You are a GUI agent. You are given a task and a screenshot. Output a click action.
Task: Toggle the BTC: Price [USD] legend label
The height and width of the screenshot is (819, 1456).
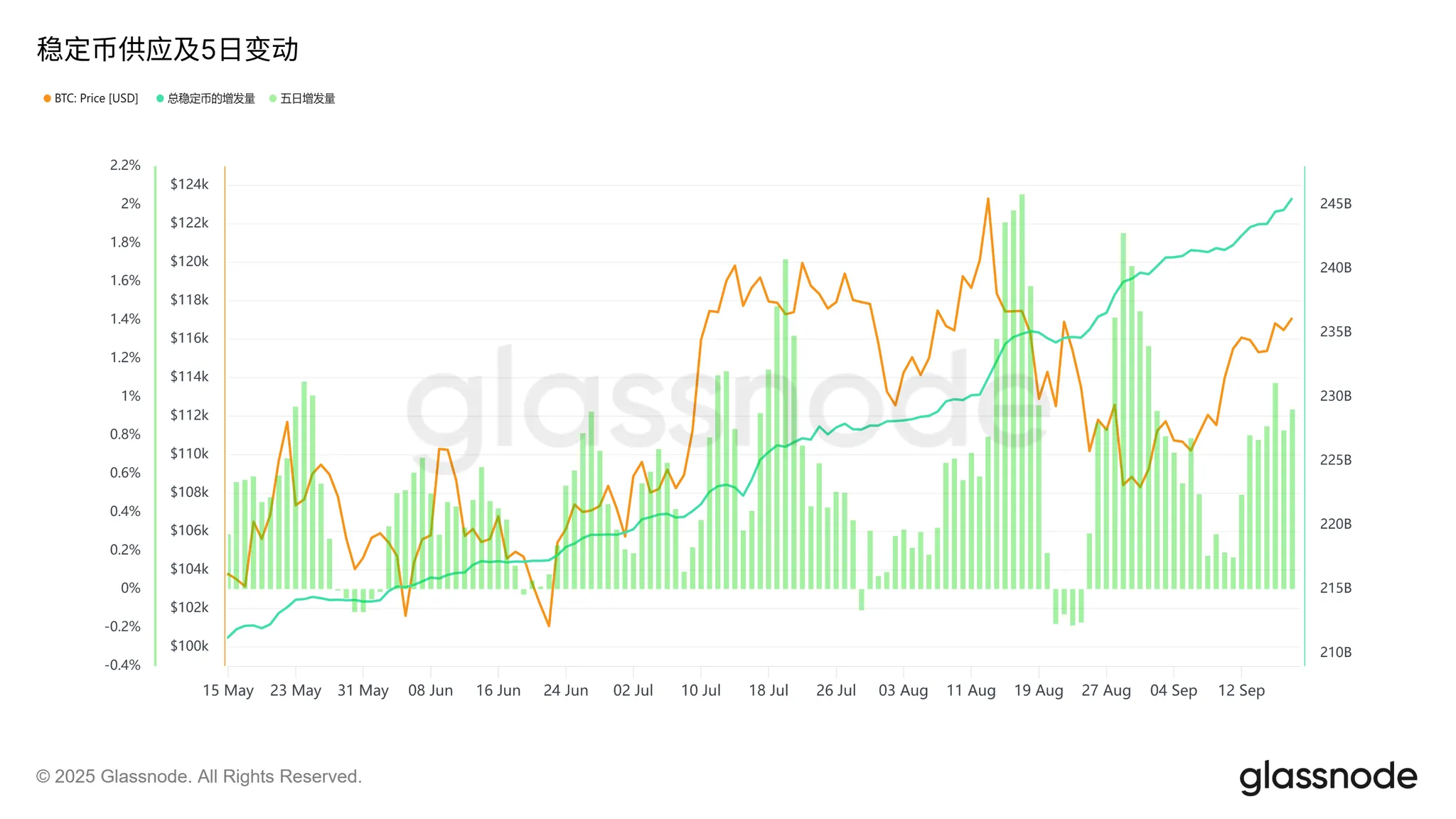(x=96, y=99)
